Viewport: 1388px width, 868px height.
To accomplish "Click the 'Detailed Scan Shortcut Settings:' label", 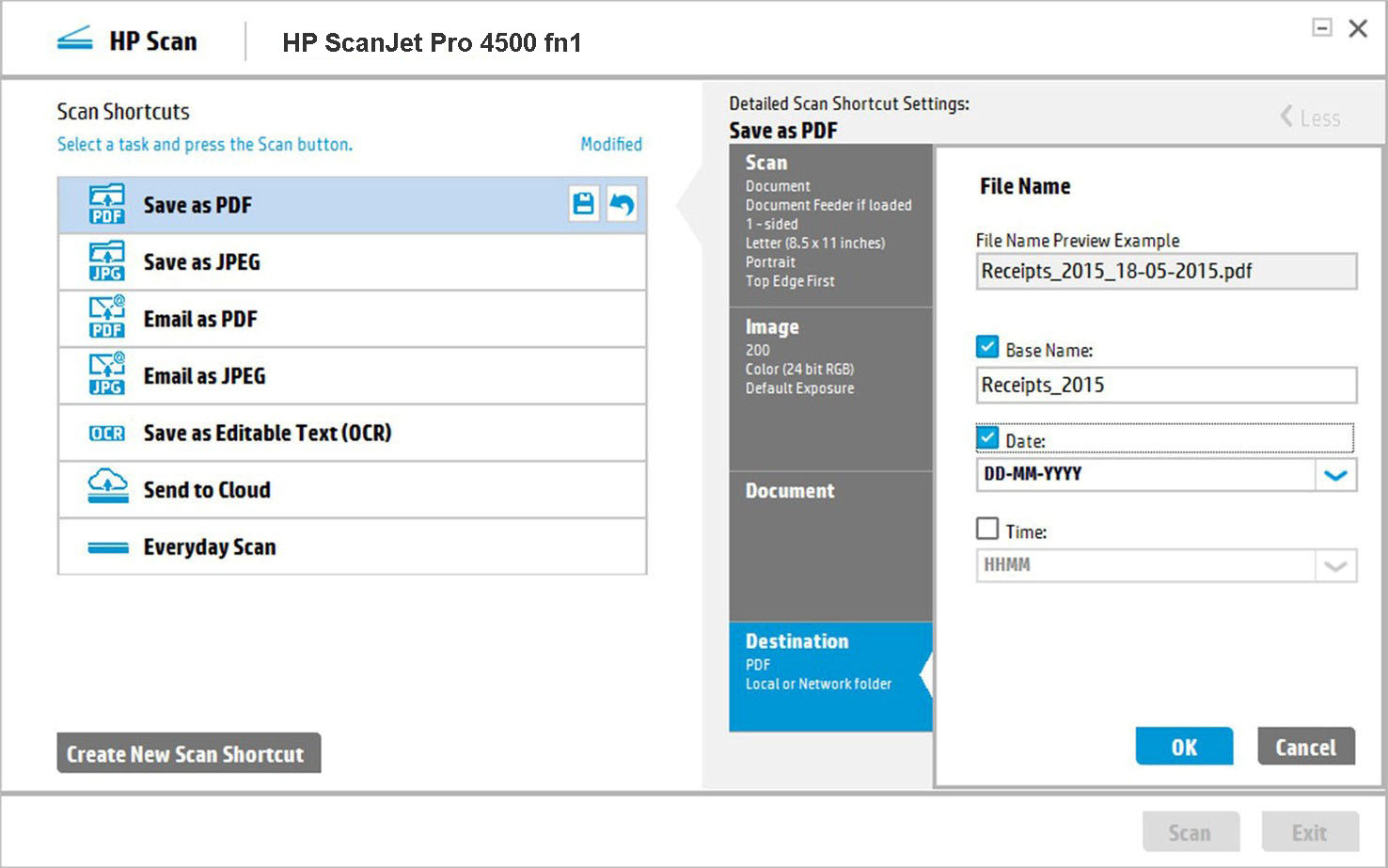I will pos(849,103).
